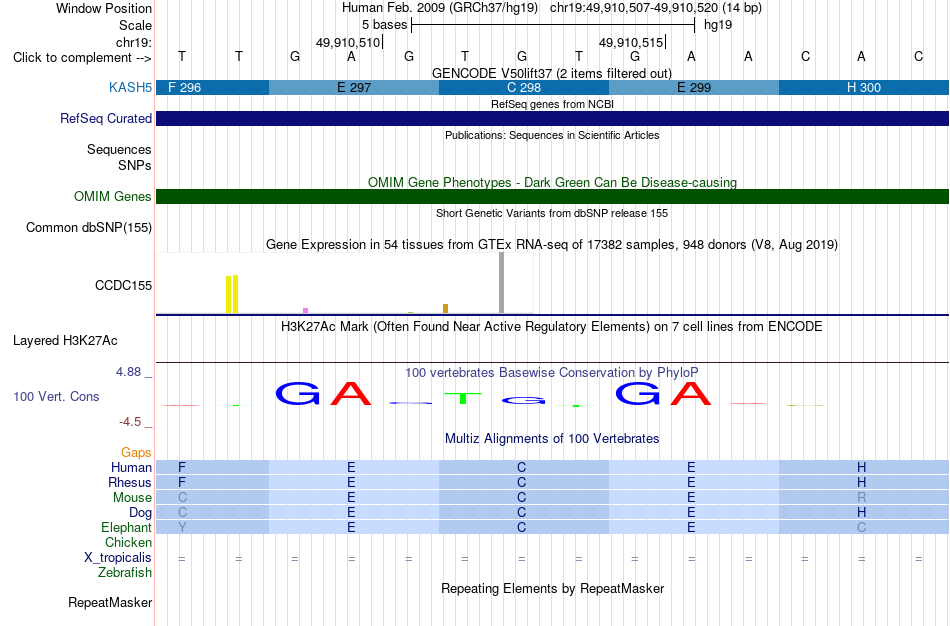Click the GTEx Gene Expression track title
The image size is (950, 626).
coord(552,244)
